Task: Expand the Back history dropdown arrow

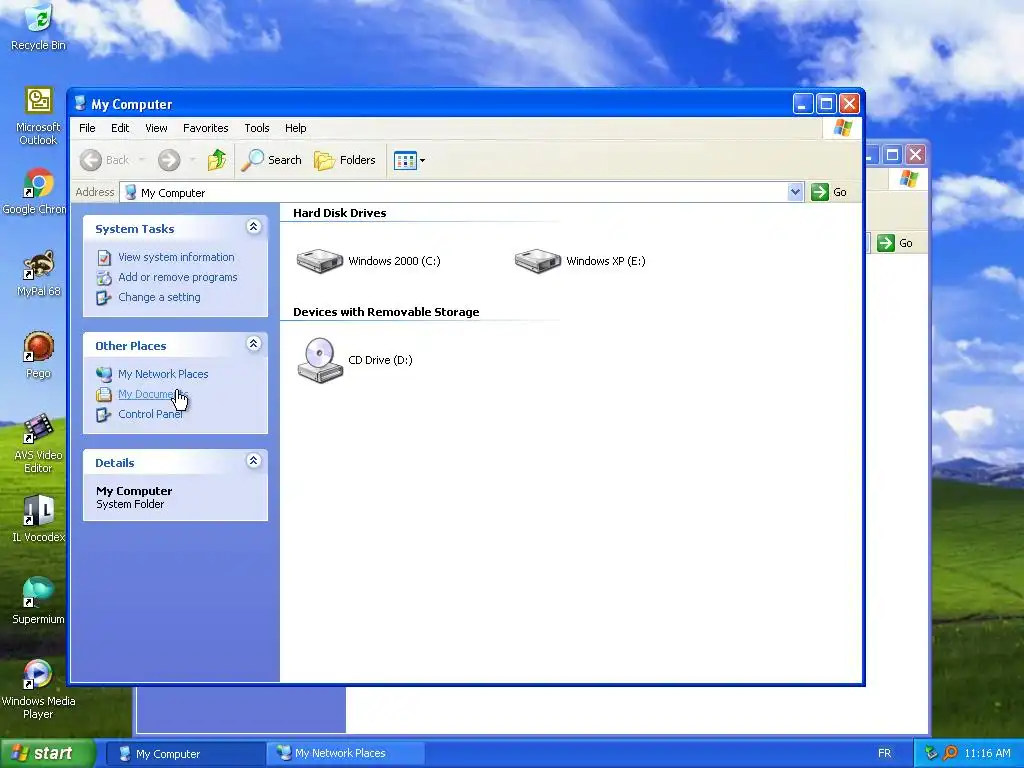Action: 142,160
